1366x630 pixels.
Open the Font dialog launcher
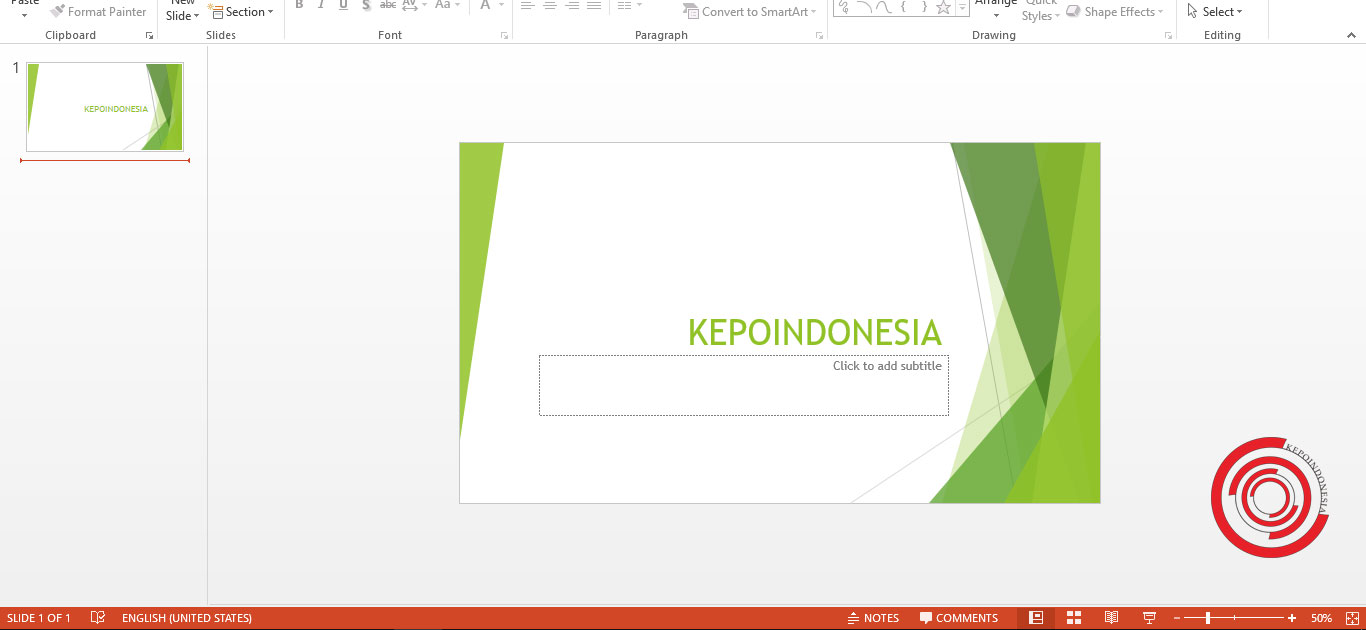click(504, 36)
